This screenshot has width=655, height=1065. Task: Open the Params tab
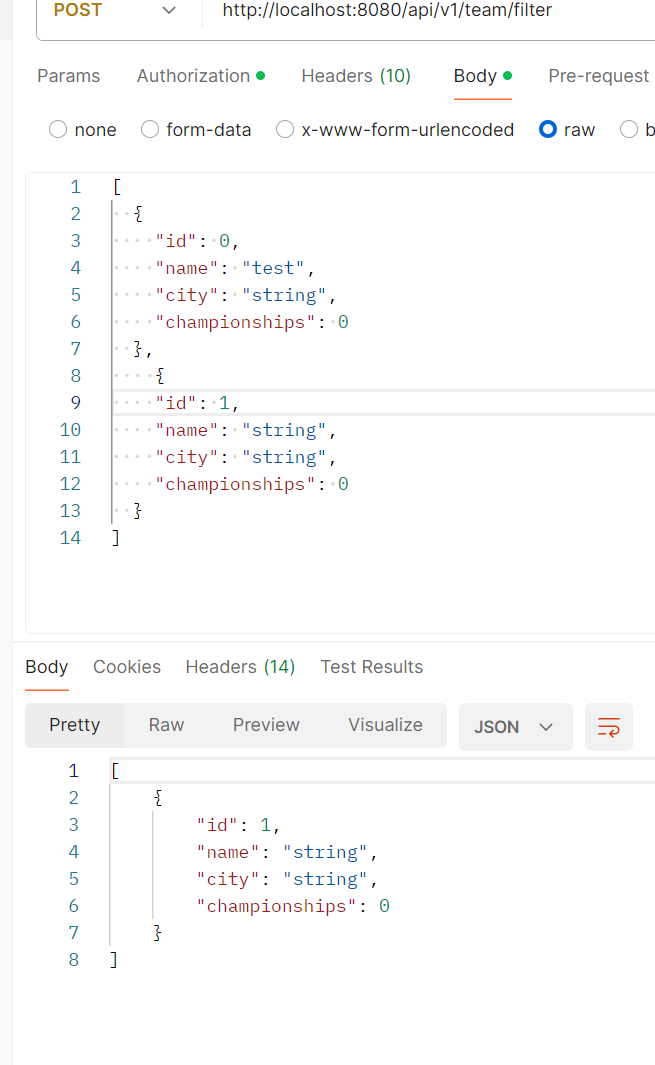[69, 76]
